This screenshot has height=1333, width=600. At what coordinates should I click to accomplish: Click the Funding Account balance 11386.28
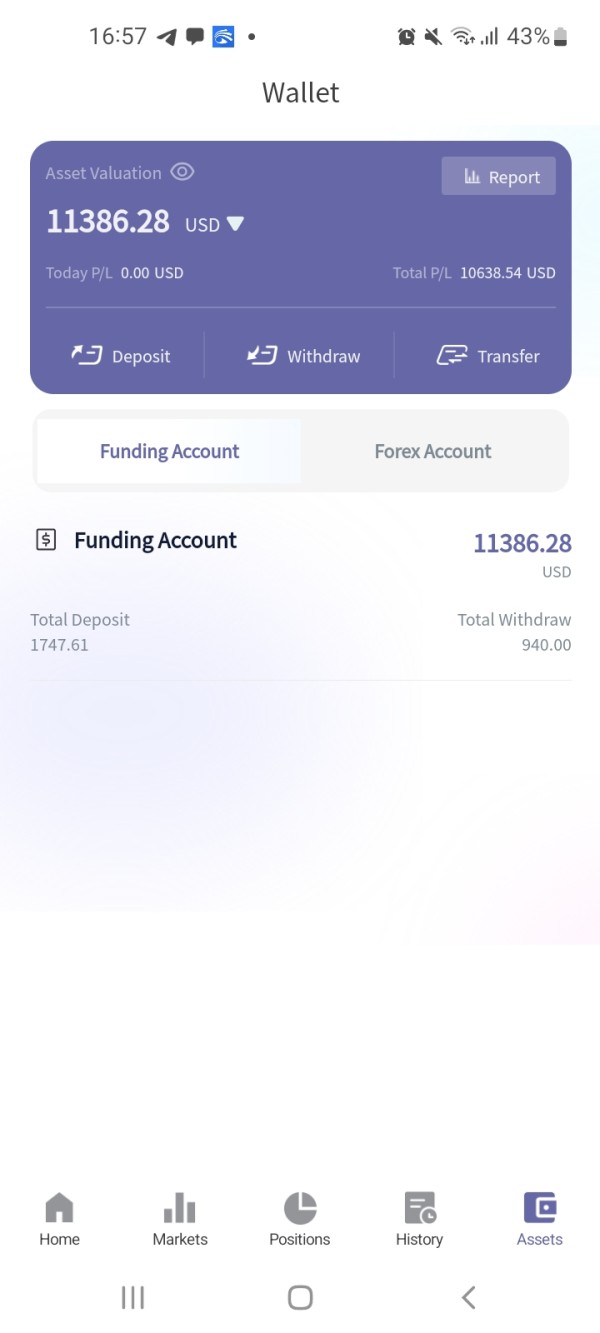(522, 543)
